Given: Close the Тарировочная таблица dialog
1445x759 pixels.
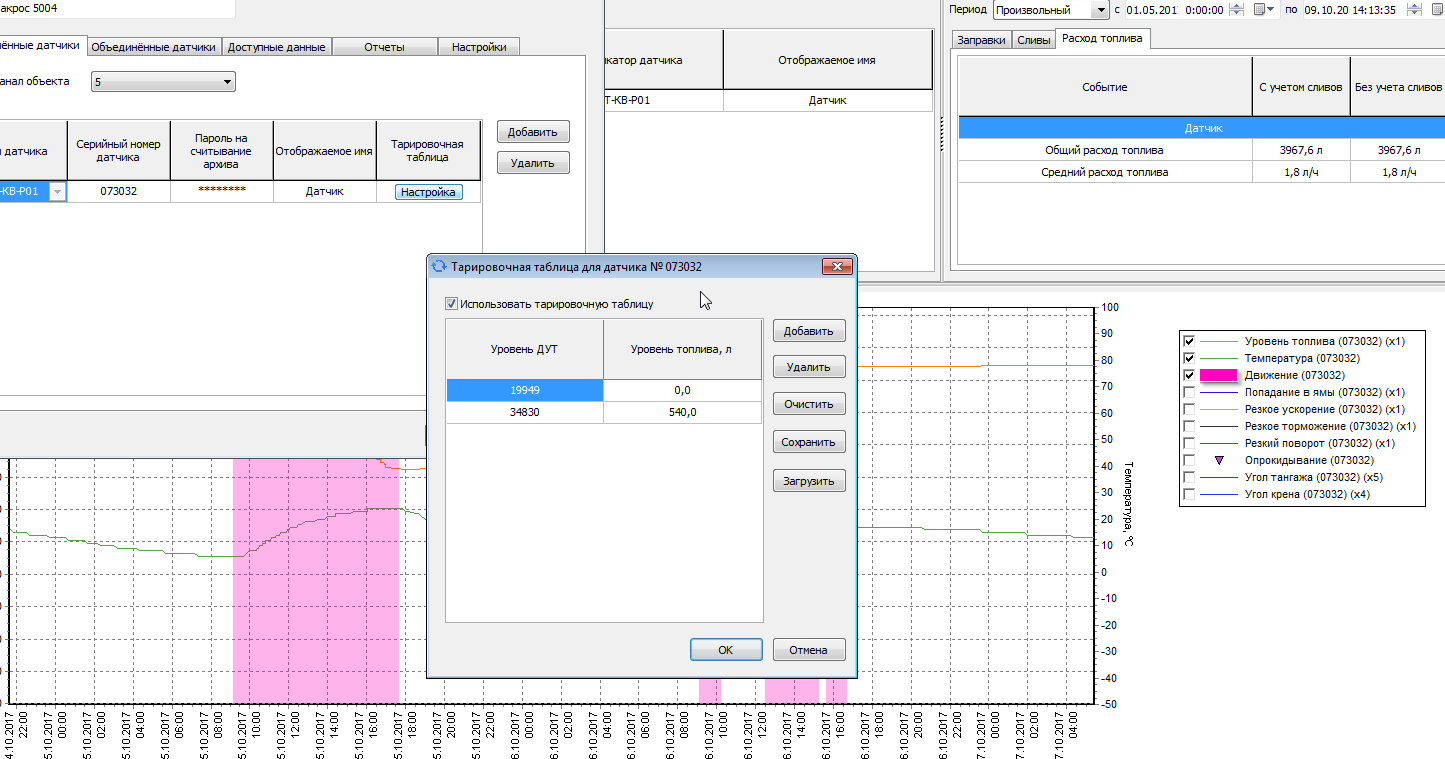Looking at the screenshot, I should (836, 267).
